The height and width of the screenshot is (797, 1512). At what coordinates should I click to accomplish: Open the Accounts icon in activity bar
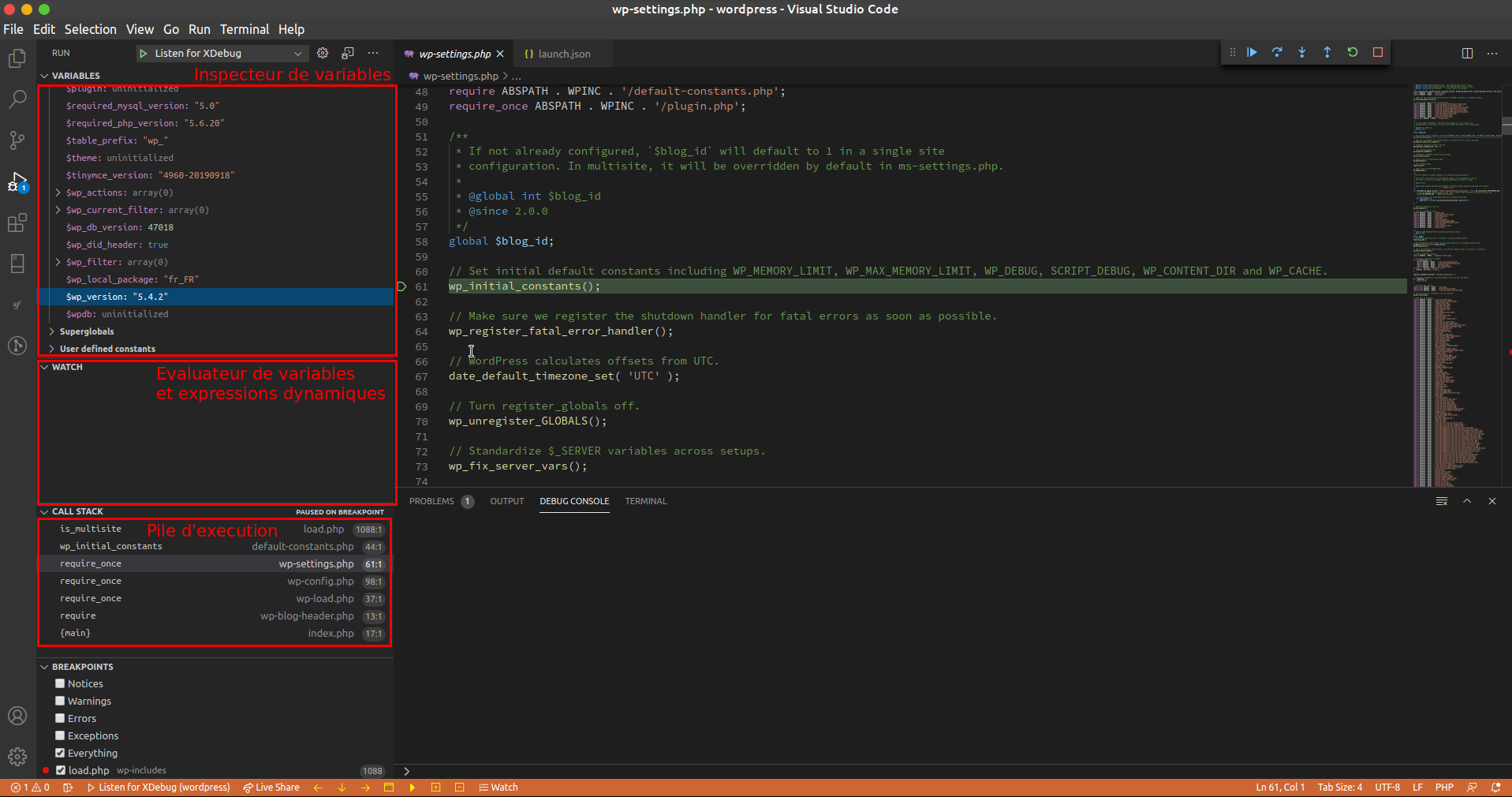(x=17, y=716)
